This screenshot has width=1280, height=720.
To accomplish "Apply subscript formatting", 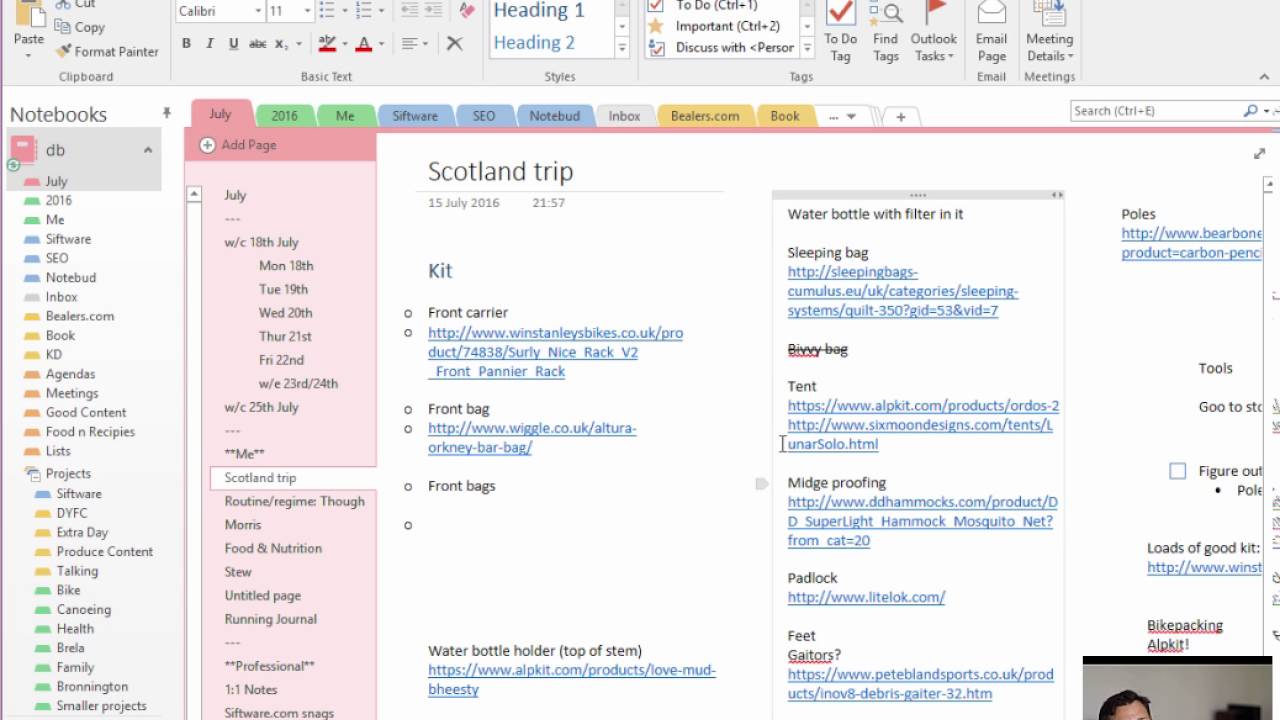I will click(281, 44).
